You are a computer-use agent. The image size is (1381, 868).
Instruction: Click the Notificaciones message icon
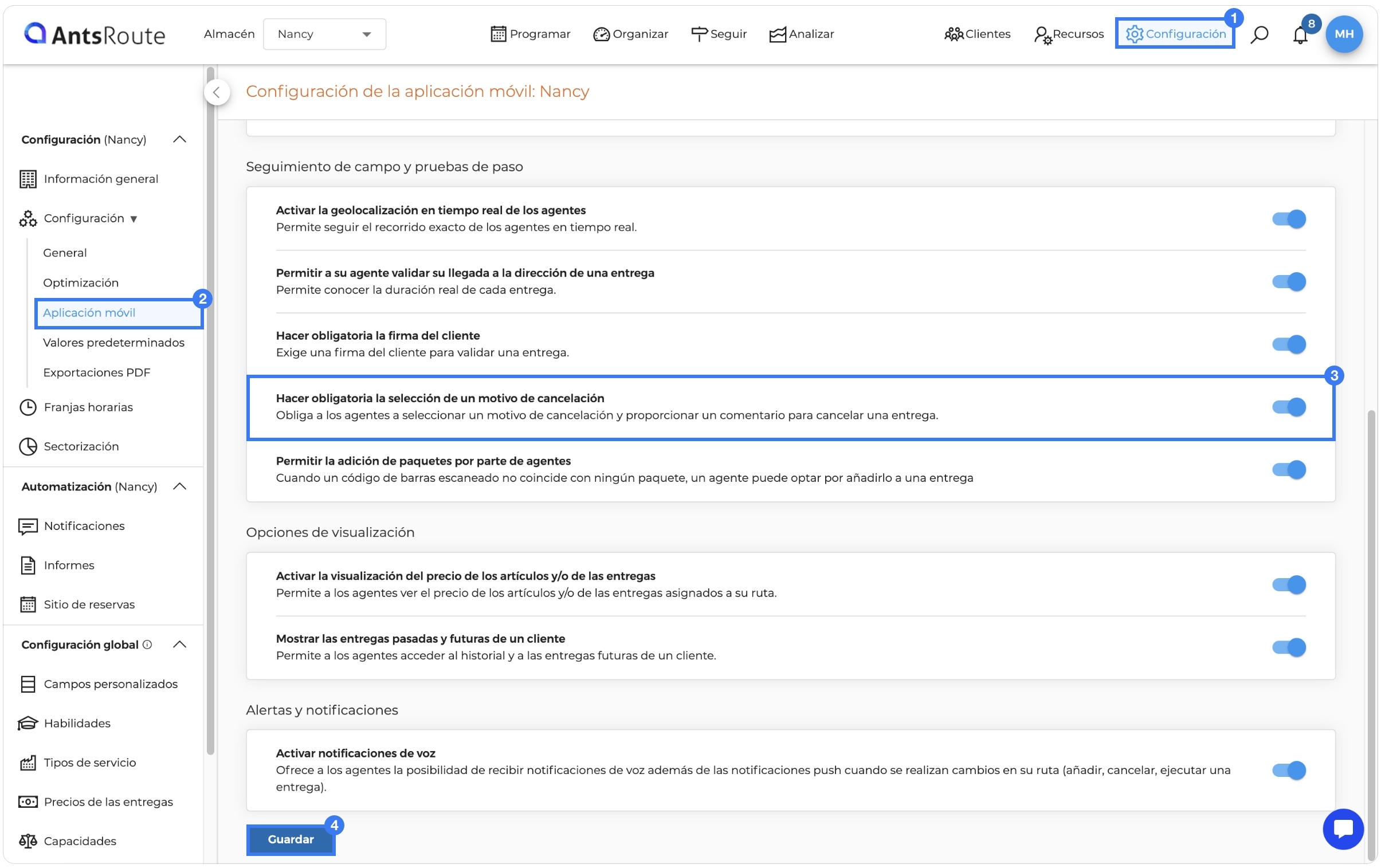[28, 526]
